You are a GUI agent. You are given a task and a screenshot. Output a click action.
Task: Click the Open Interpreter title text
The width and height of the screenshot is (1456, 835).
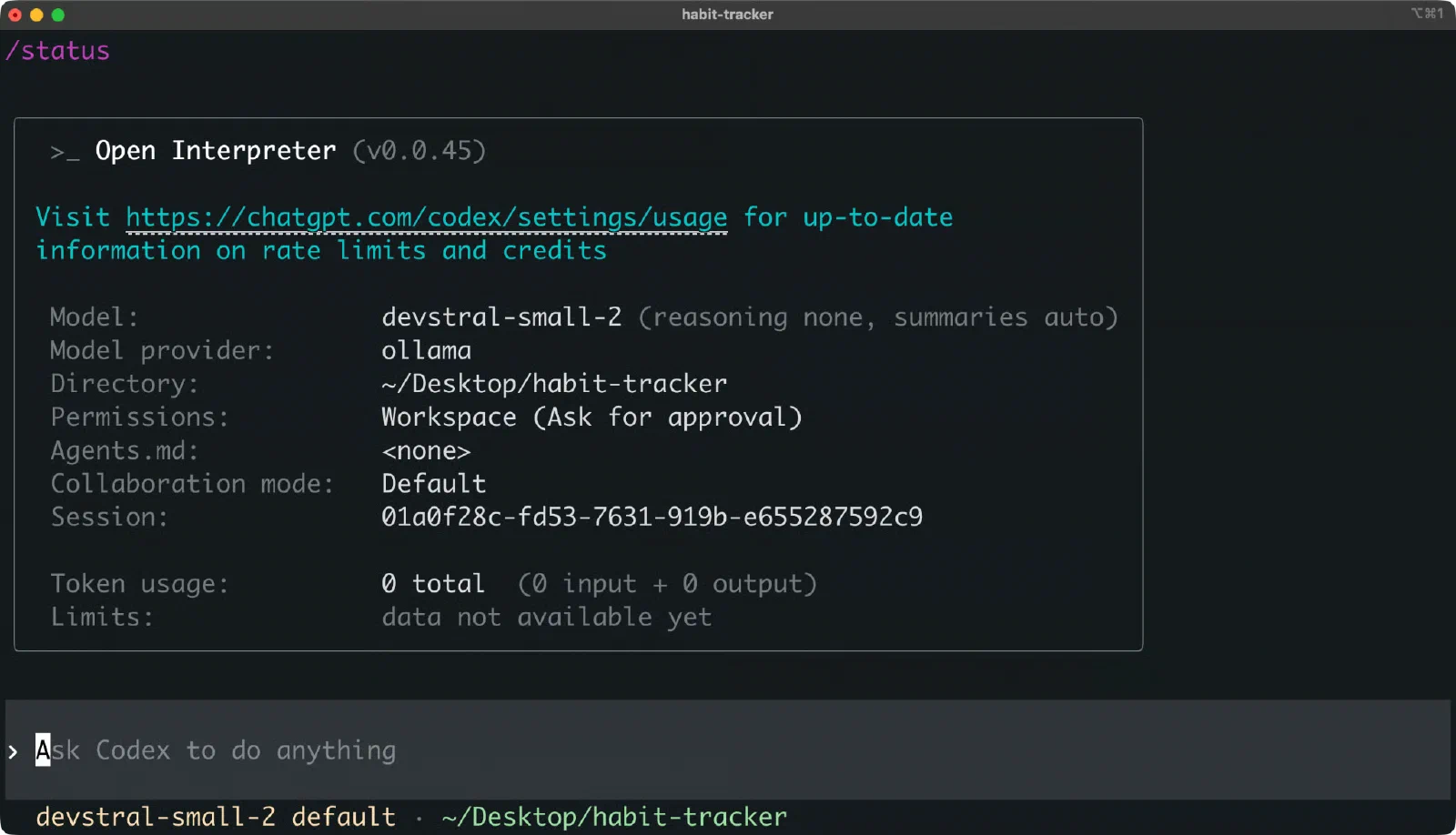pyautogui.click(x=216, y=151)
